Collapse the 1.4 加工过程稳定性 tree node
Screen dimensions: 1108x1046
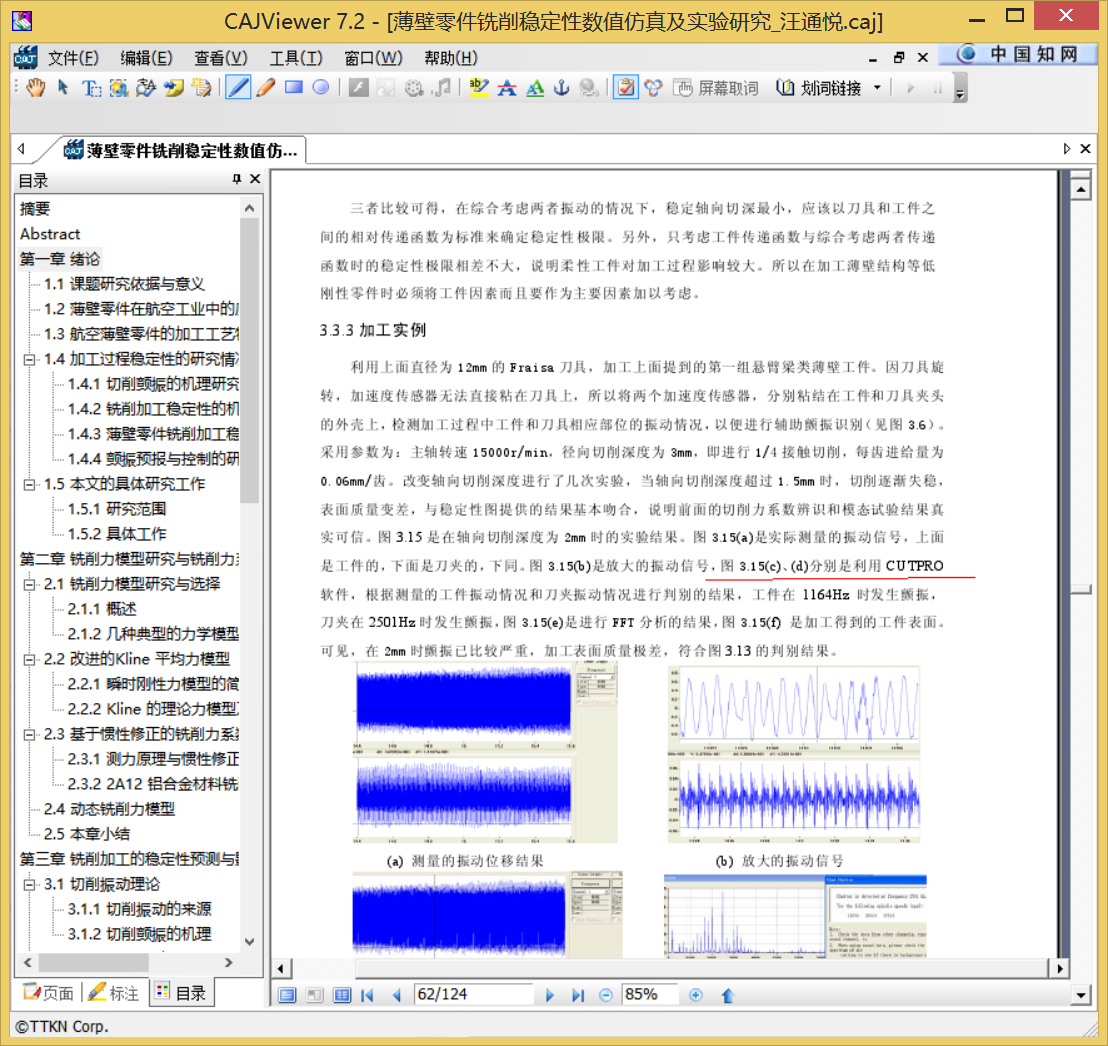(x=29, y=360)
